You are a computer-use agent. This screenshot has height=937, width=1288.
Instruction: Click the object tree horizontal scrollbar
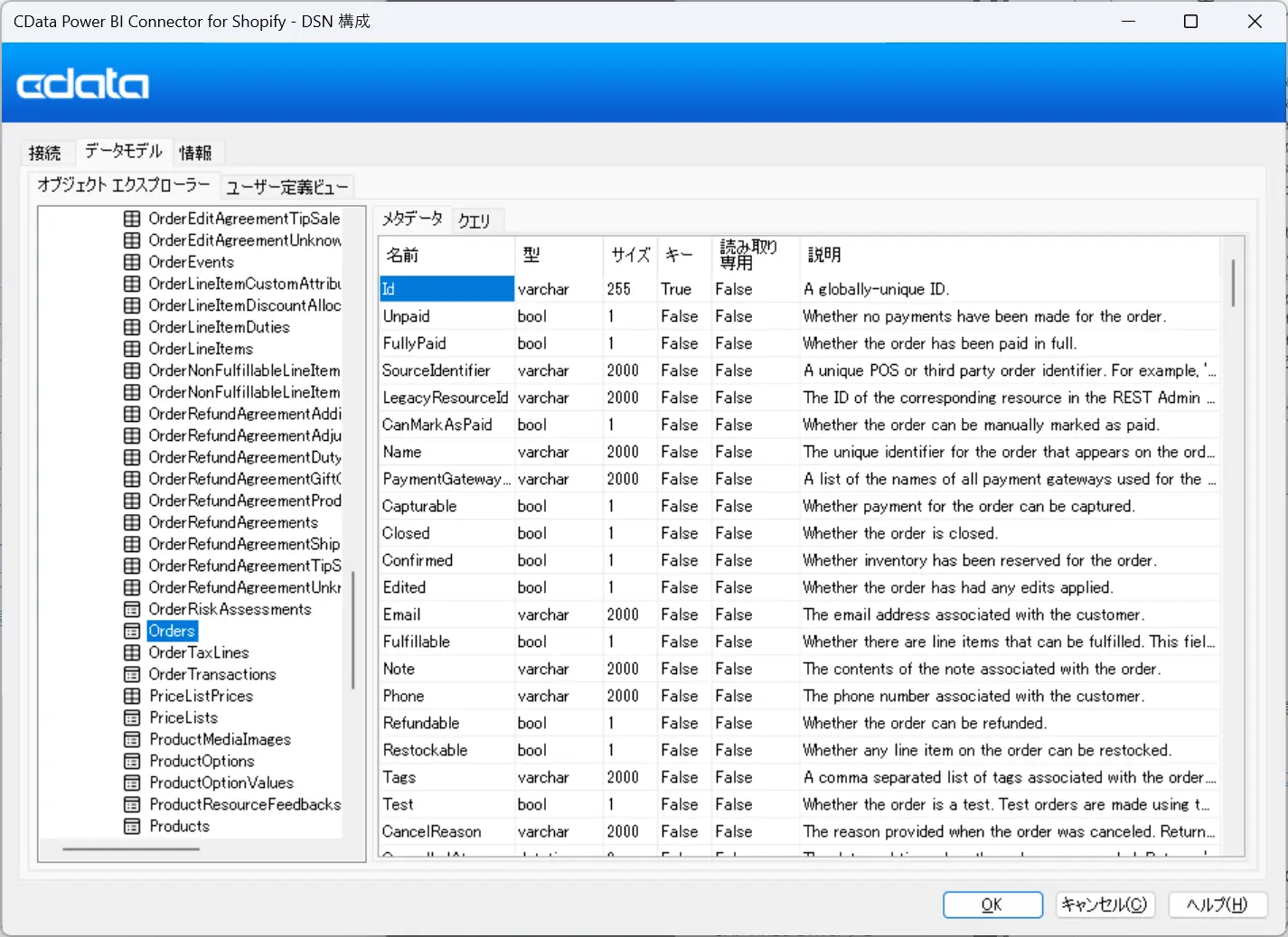pyautogui.click(x=131, y=849)
